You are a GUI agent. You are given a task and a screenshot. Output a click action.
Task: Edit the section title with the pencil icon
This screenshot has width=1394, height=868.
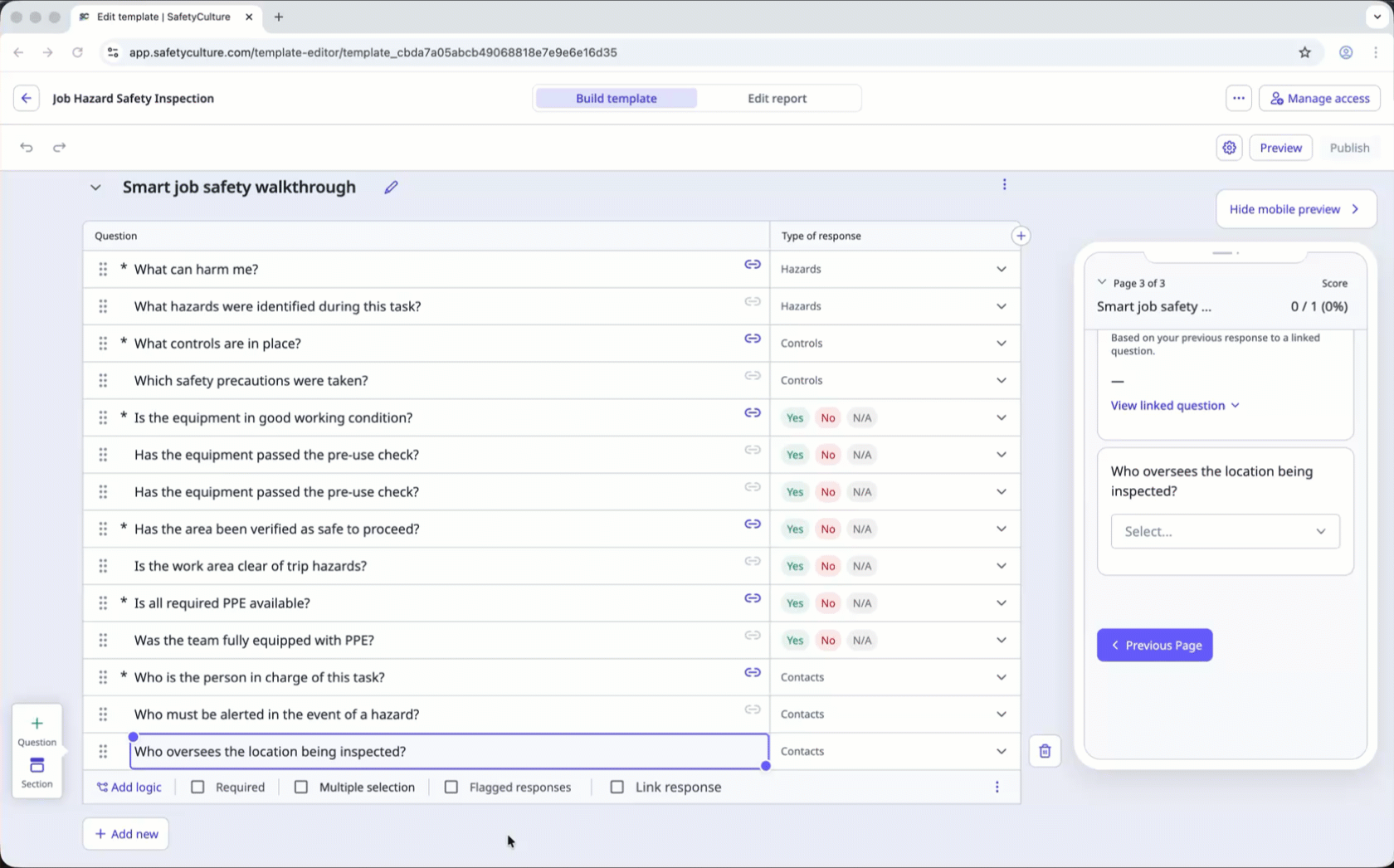(x=391, y=188)
